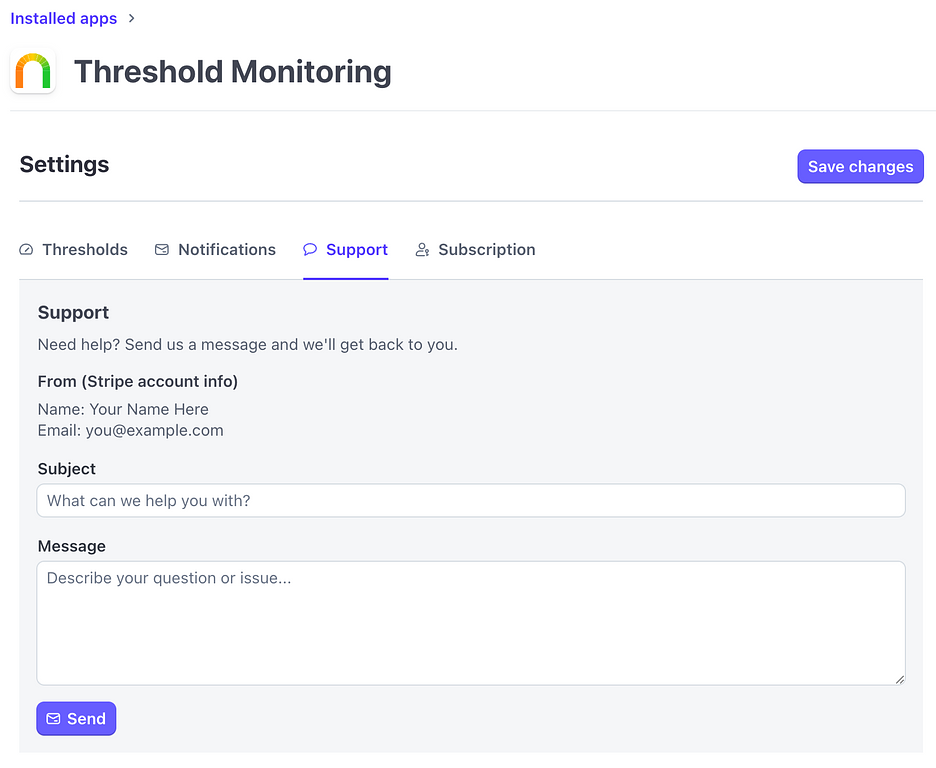
Task: Grab the Message box resize handle
Action: (899, 679)
